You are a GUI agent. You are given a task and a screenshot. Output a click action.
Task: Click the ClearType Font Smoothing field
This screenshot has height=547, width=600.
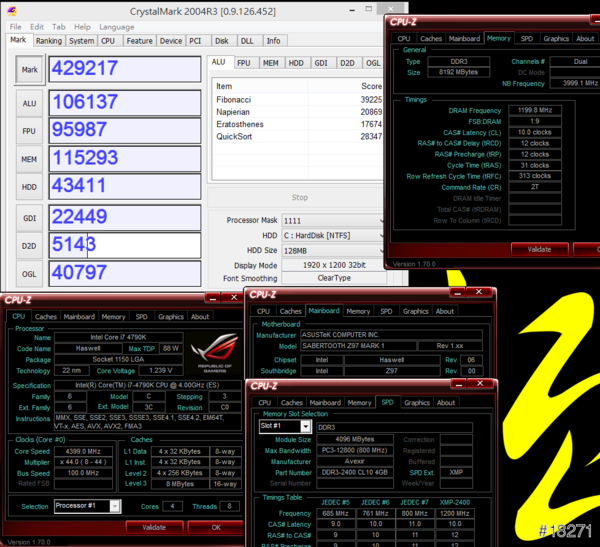[x=334, y=278]
